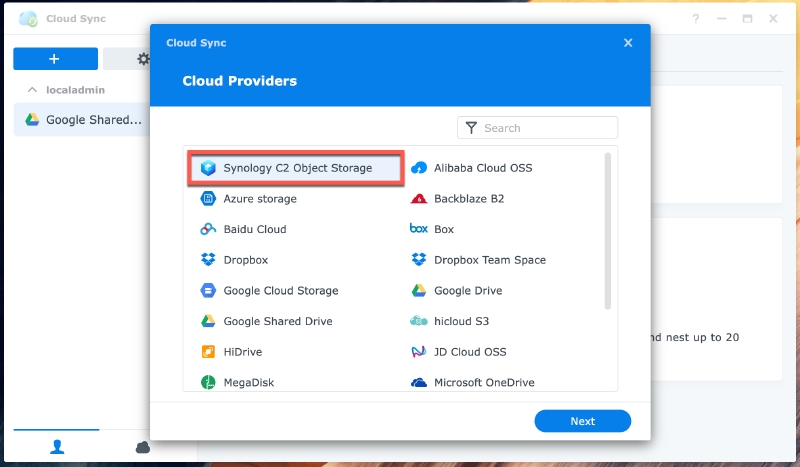Select Baidu Cloud provider
The height and width of the screenshot is (467, 800).
[x=254, y=229]
